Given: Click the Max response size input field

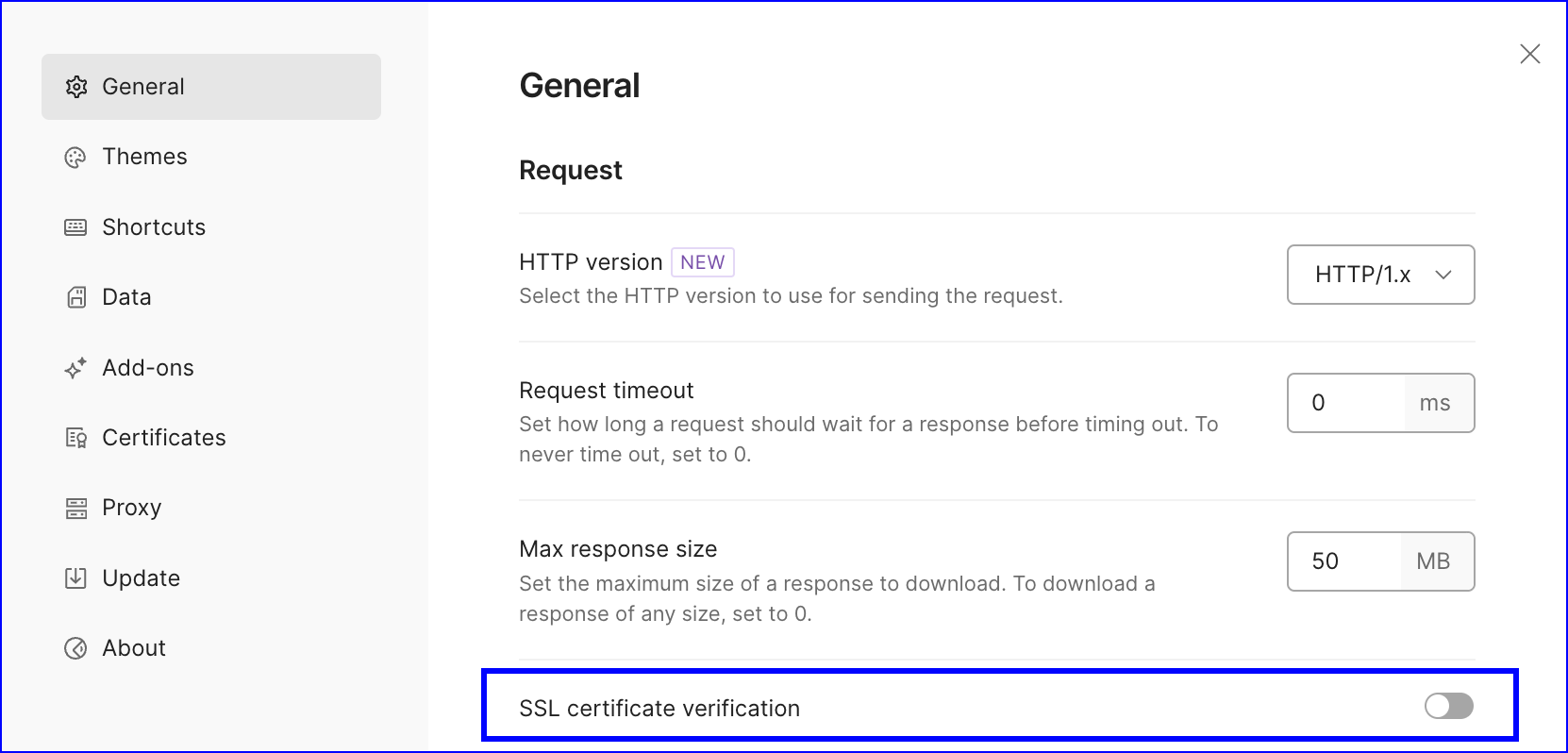Looking at the screenshot, I should coord(1344,561).
